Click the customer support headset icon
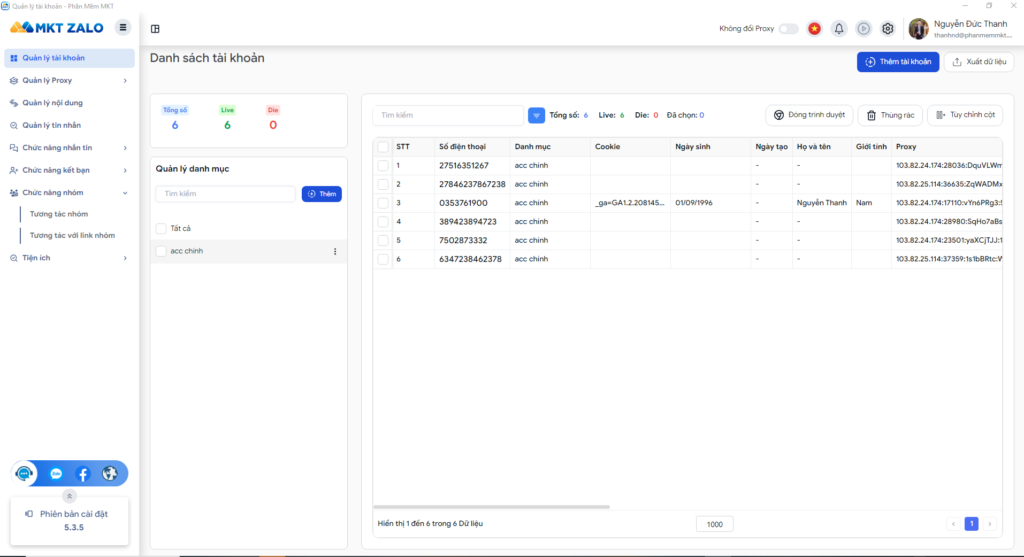 [x=25, y=473]
